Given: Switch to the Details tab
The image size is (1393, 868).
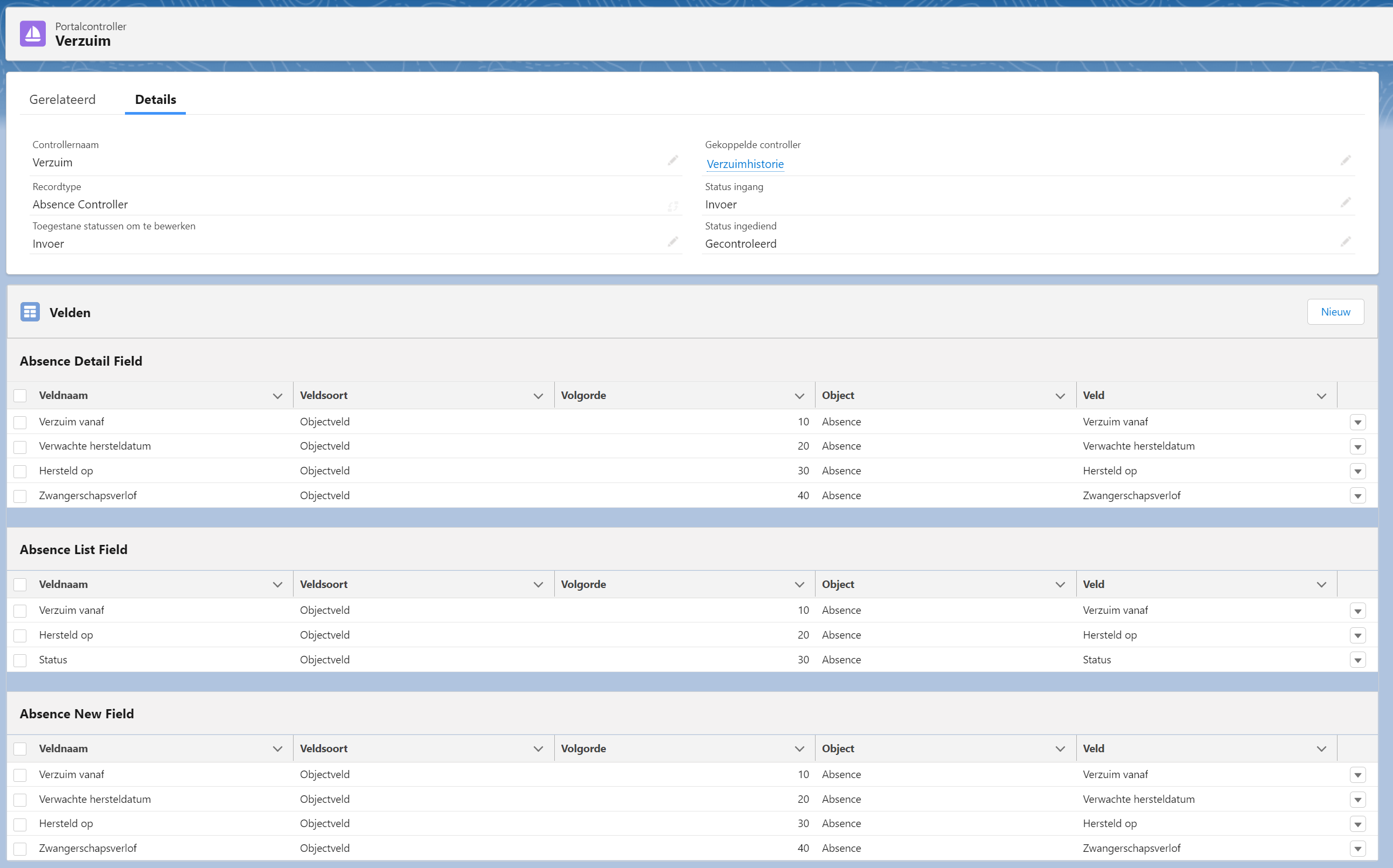Looking at the screenshot, I should coord(156,99).
